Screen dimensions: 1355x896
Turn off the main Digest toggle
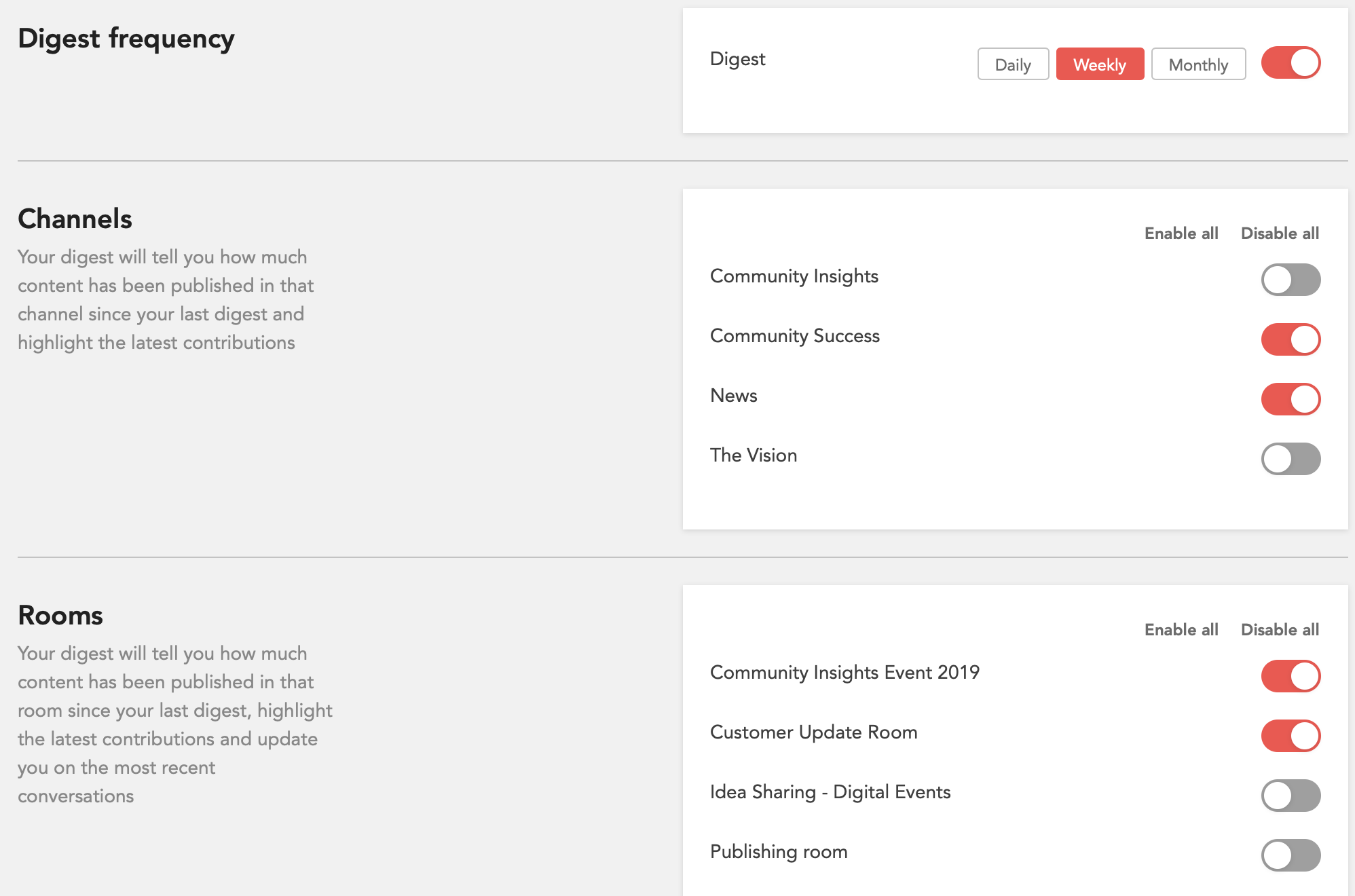point(1291,63)
